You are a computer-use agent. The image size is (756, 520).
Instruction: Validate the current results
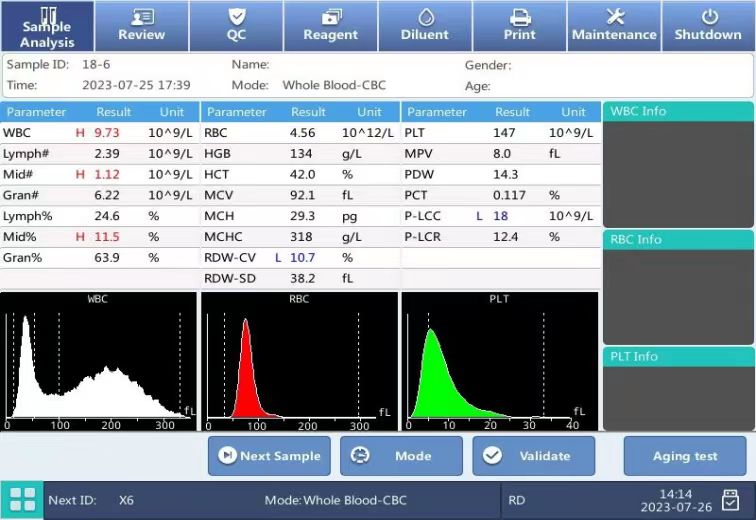533,456
